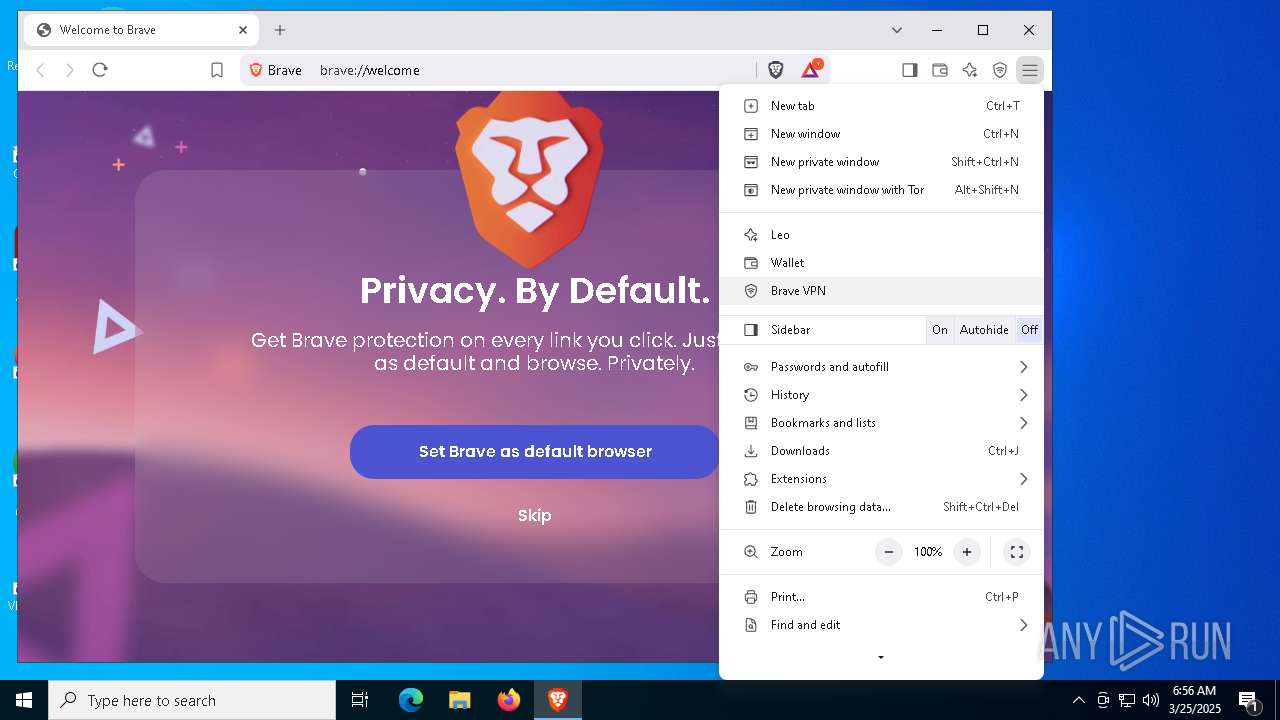
Task: Click Set Brave as default browser button
Action: pos(535,452)
